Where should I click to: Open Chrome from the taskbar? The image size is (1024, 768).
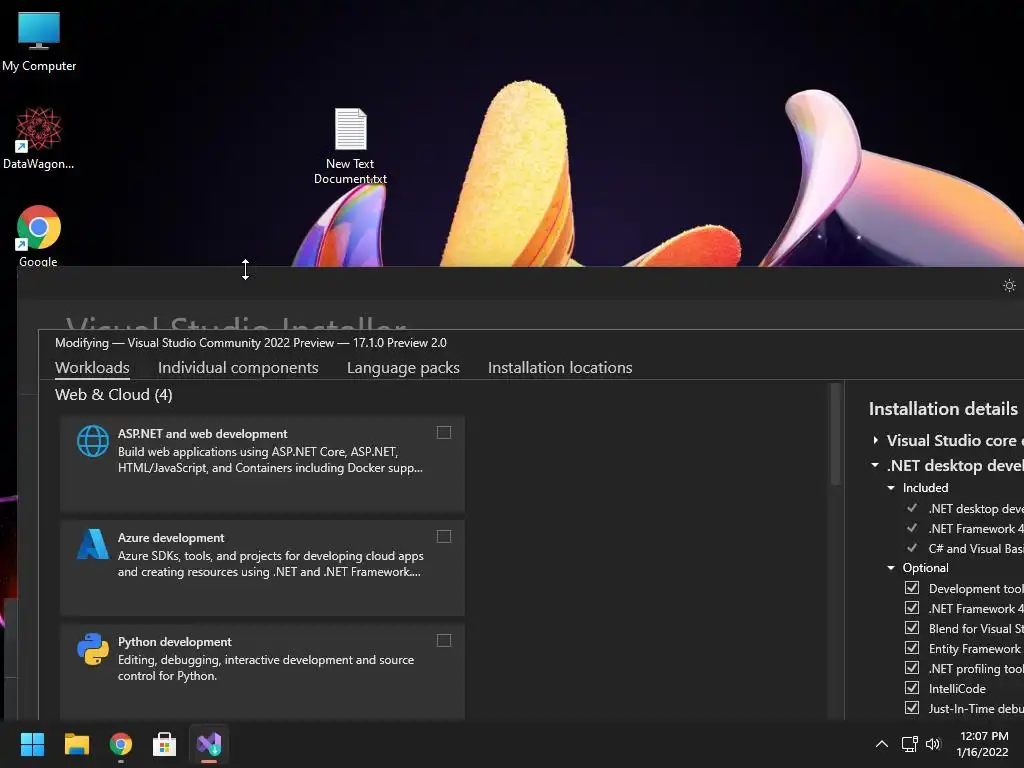pyautogui.click(x=121, y=744)
